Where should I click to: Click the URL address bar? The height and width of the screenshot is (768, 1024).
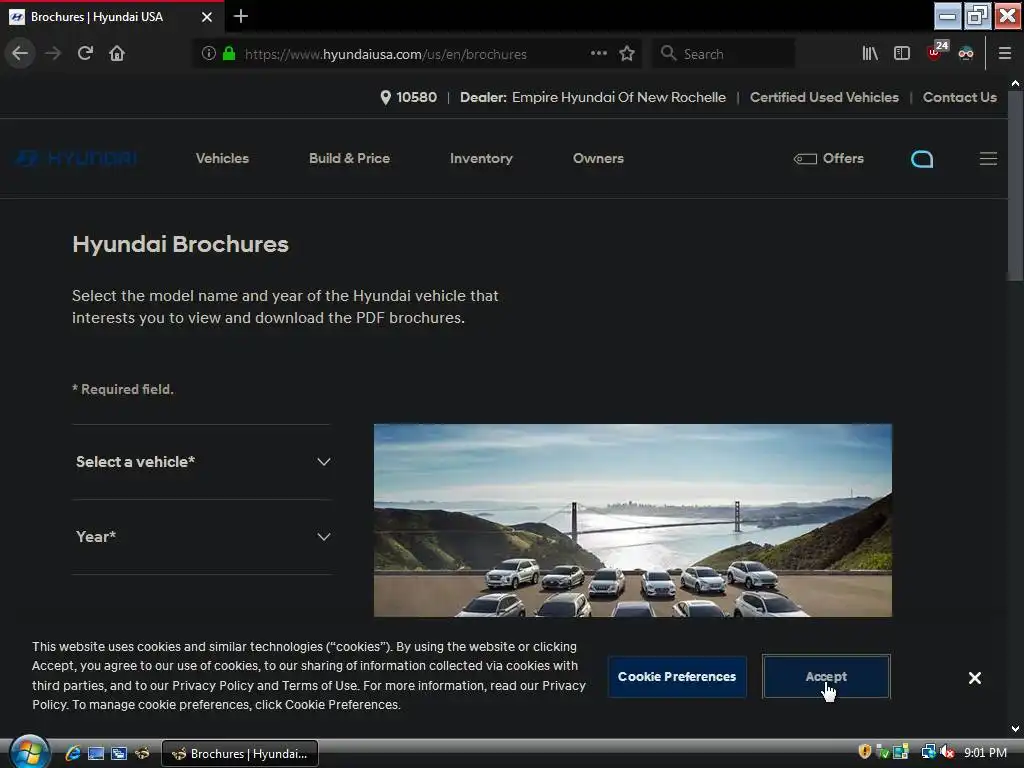(x=385, y=54)
